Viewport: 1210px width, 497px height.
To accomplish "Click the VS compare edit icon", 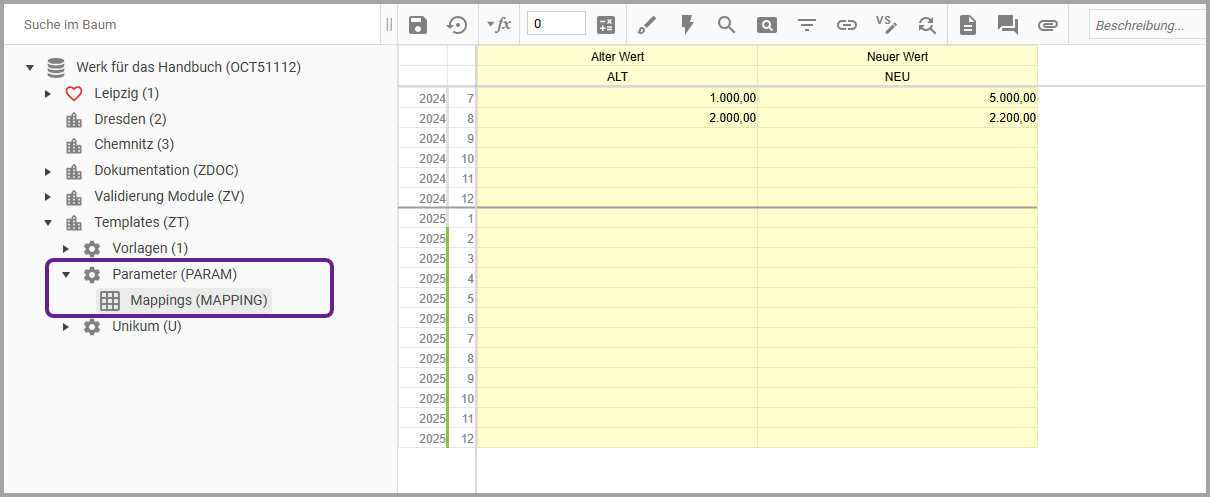I will click(x=886, y=25).
